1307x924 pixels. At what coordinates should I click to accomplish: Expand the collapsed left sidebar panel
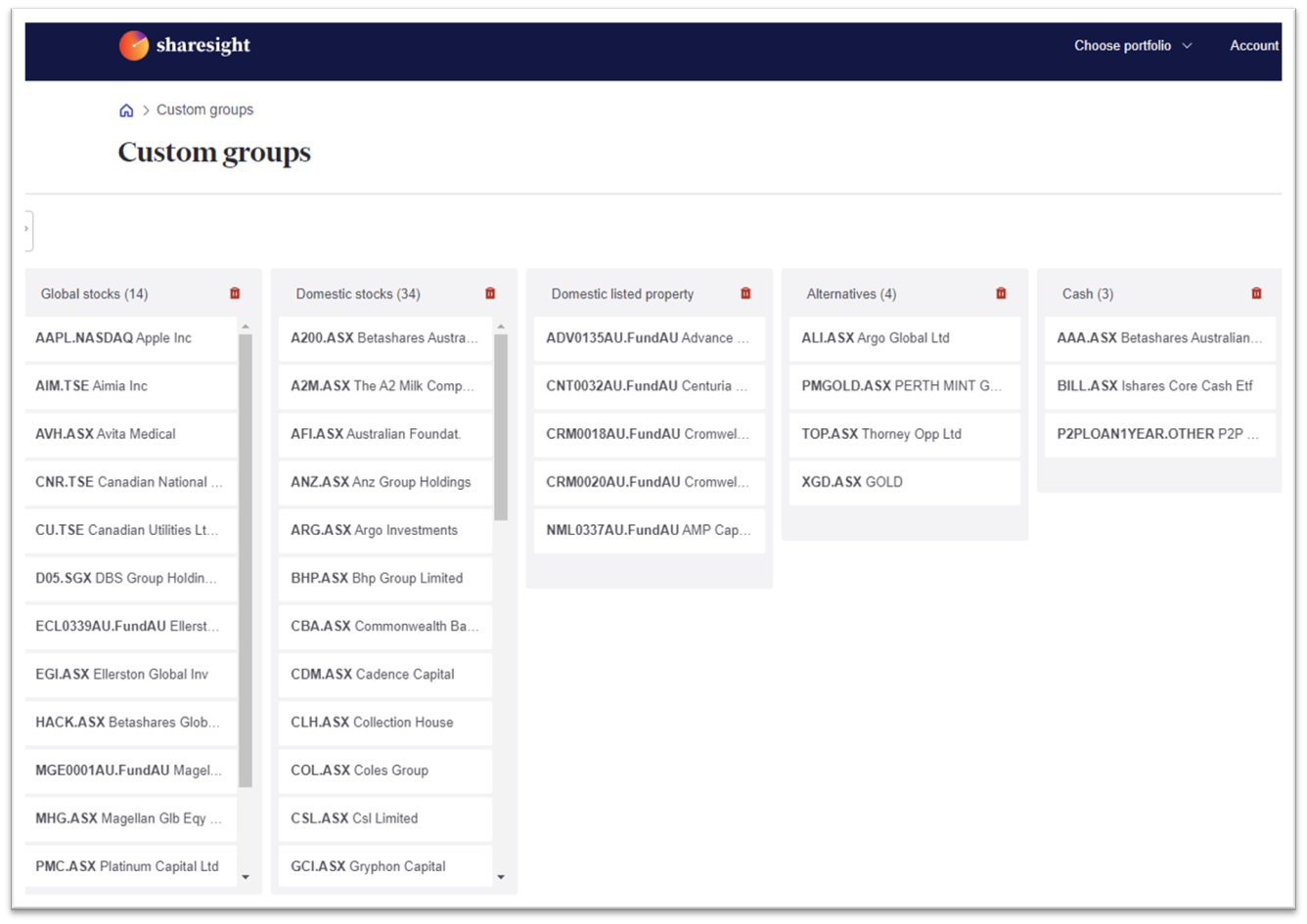pyautogui.click(x=26, y=230)
